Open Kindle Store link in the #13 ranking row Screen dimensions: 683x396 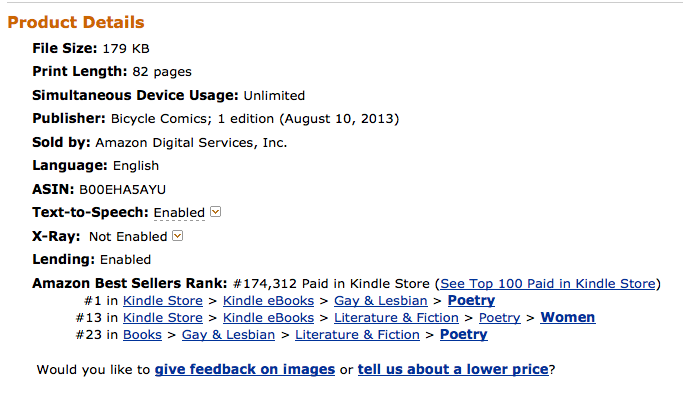[x=162, y=318]
